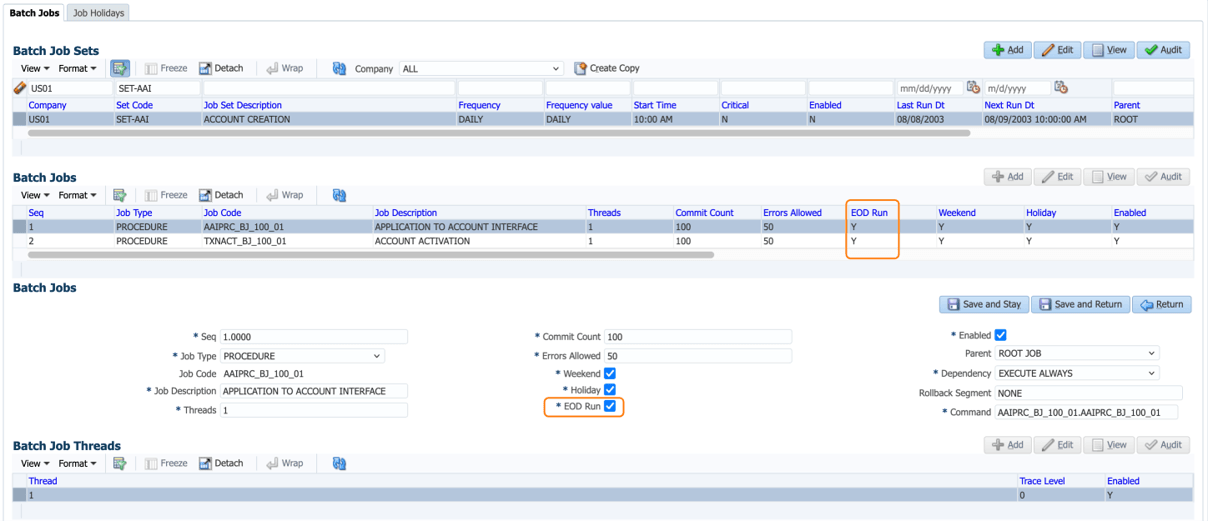Click the Set Code filter field containing SET-AAI

tap(156, 88)
